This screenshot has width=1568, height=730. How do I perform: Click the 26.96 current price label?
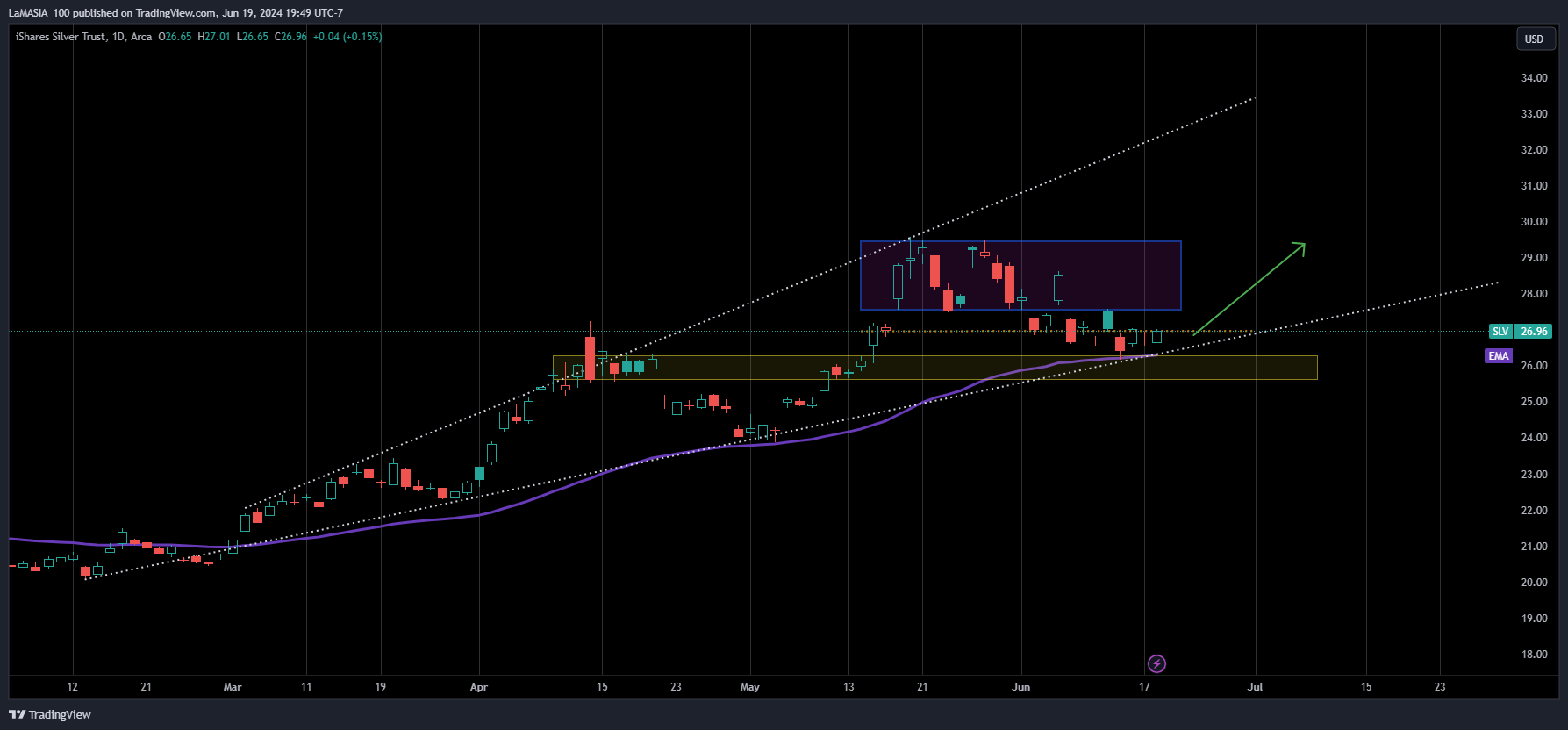(1534, 332)
